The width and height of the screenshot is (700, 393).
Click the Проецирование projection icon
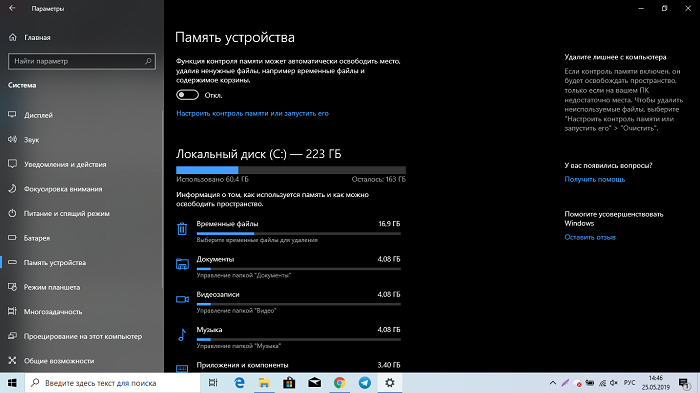click(12, 336)
